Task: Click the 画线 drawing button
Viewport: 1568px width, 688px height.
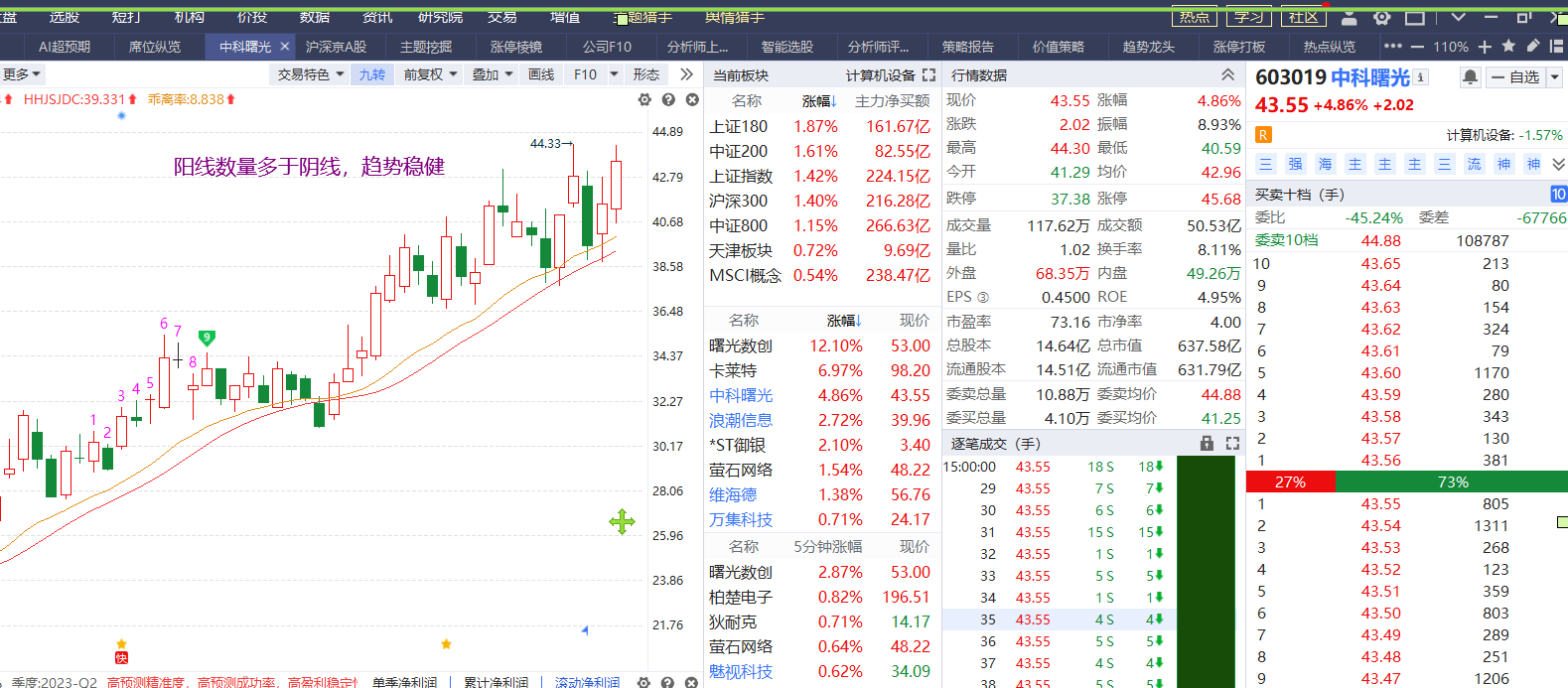Action: tap(541, 74)
